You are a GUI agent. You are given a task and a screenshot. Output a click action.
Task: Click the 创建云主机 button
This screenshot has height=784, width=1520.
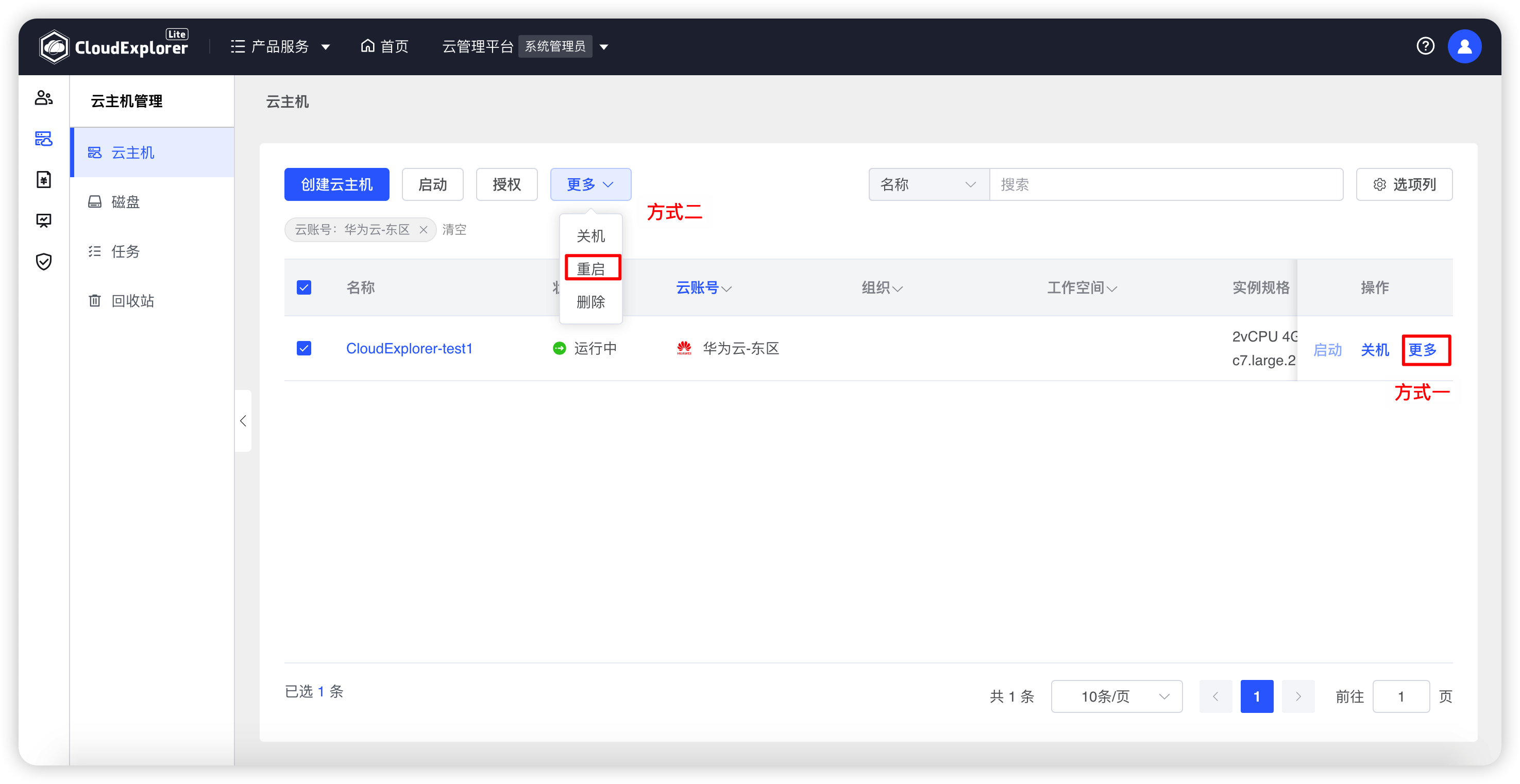pos(336,184)
